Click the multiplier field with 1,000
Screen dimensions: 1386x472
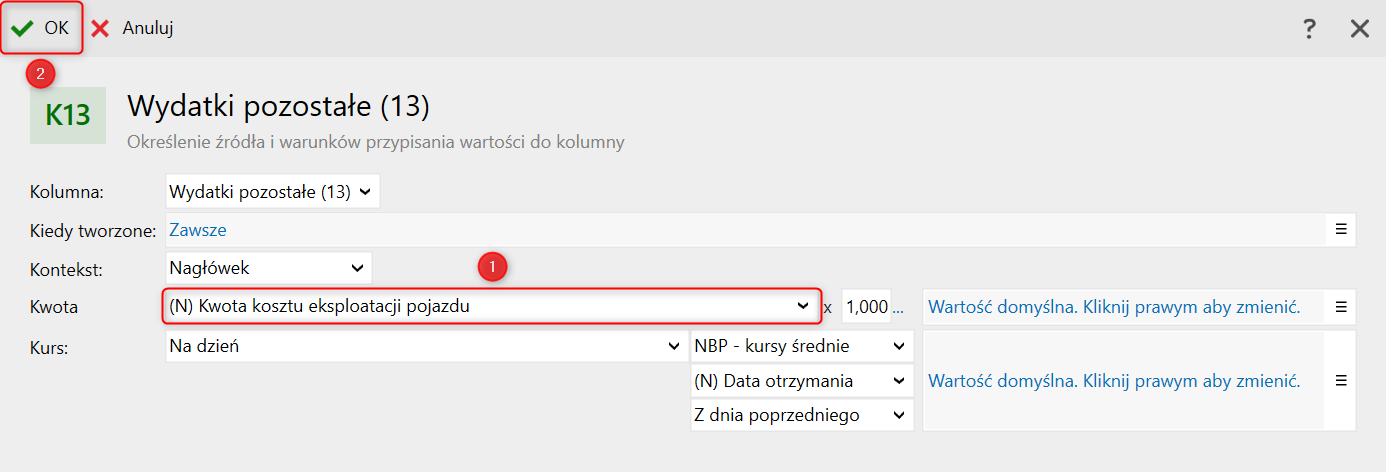[x=866, y=307]
